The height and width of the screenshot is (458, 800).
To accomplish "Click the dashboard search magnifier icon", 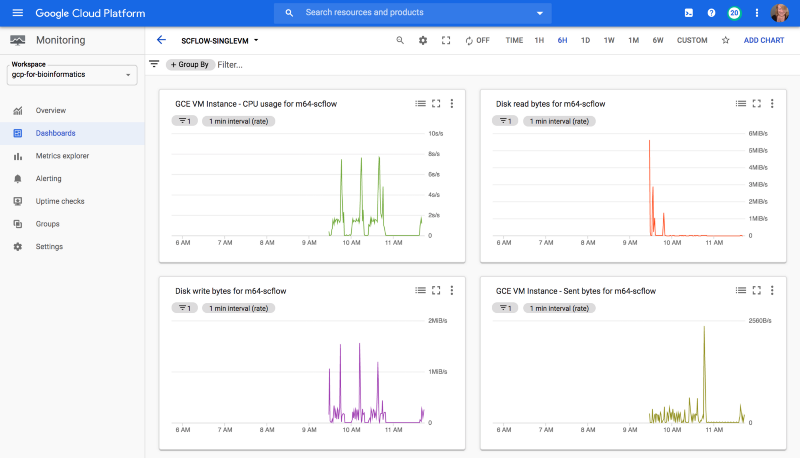I will pos(400,40).
